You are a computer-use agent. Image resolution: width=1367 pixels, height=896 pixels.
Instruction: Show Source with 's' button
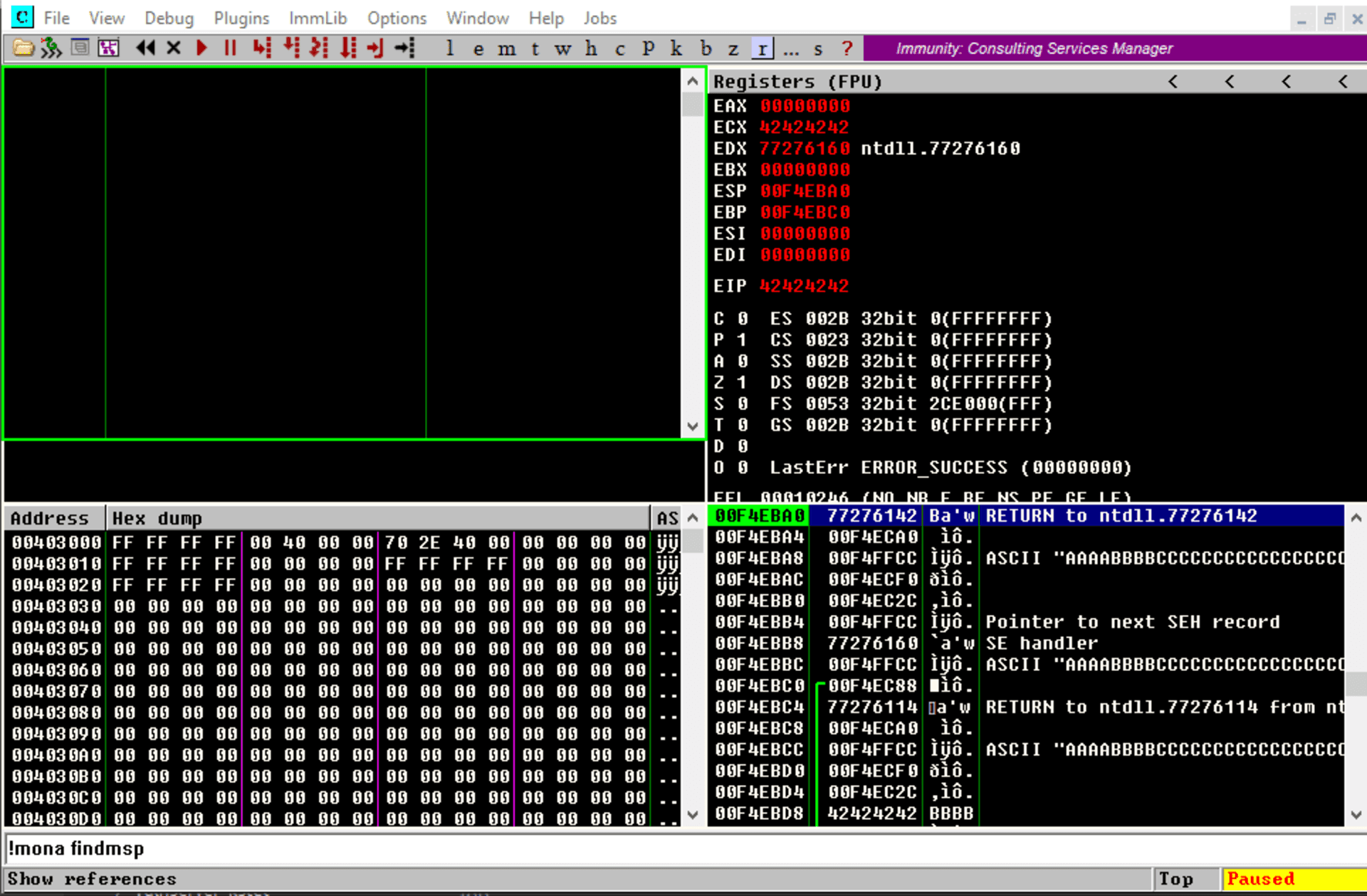pyautogui.click(x=818, y=48)
